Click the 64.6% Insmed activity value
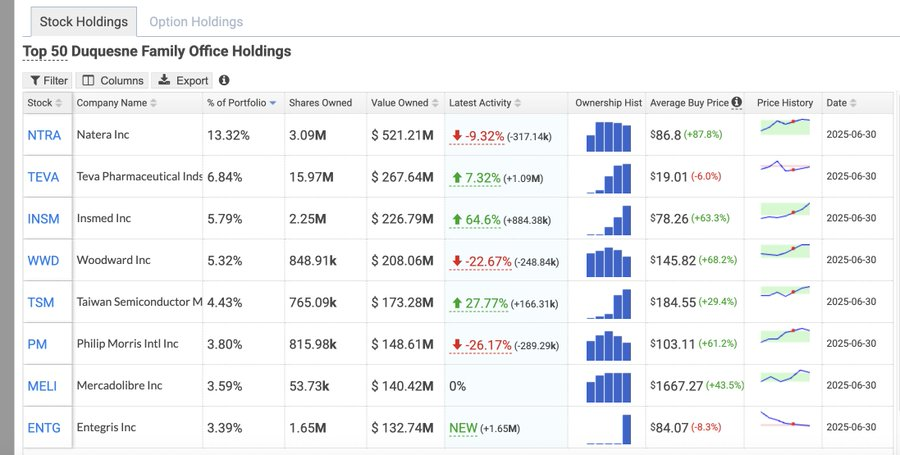This screenshot has height=455, width=900. coord(476,220)
